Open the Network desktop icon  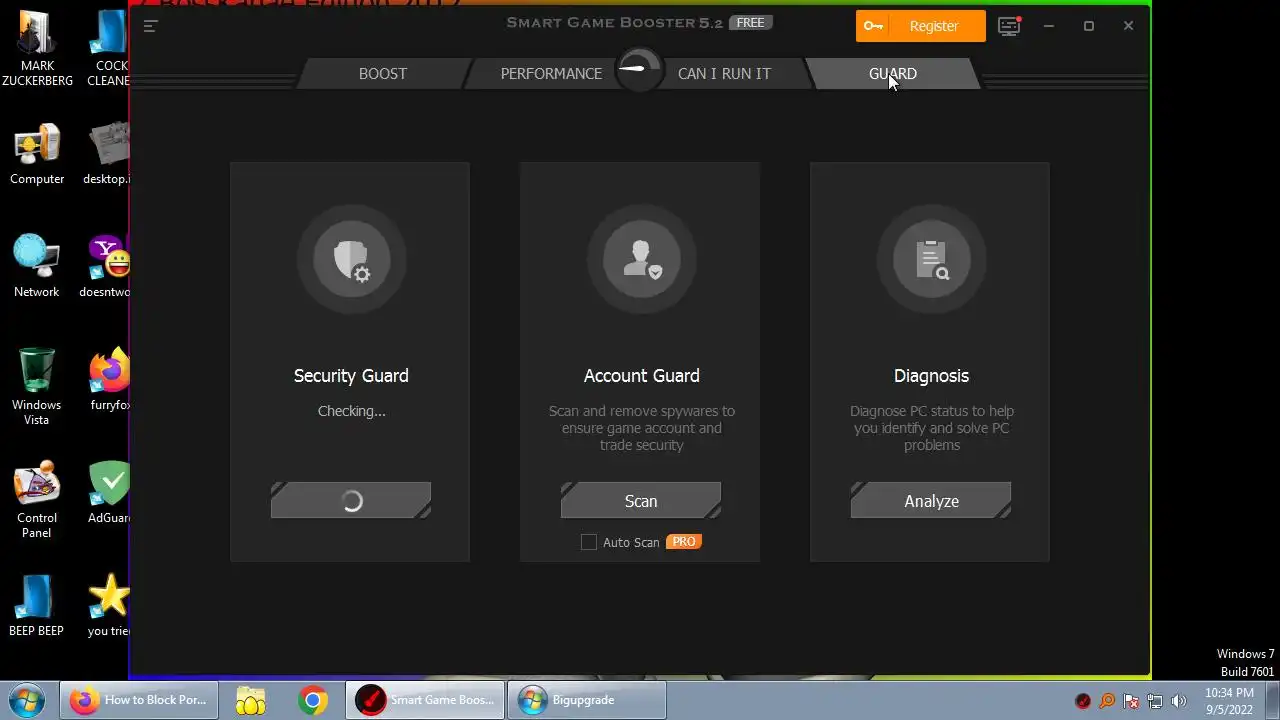coord(37,266)
